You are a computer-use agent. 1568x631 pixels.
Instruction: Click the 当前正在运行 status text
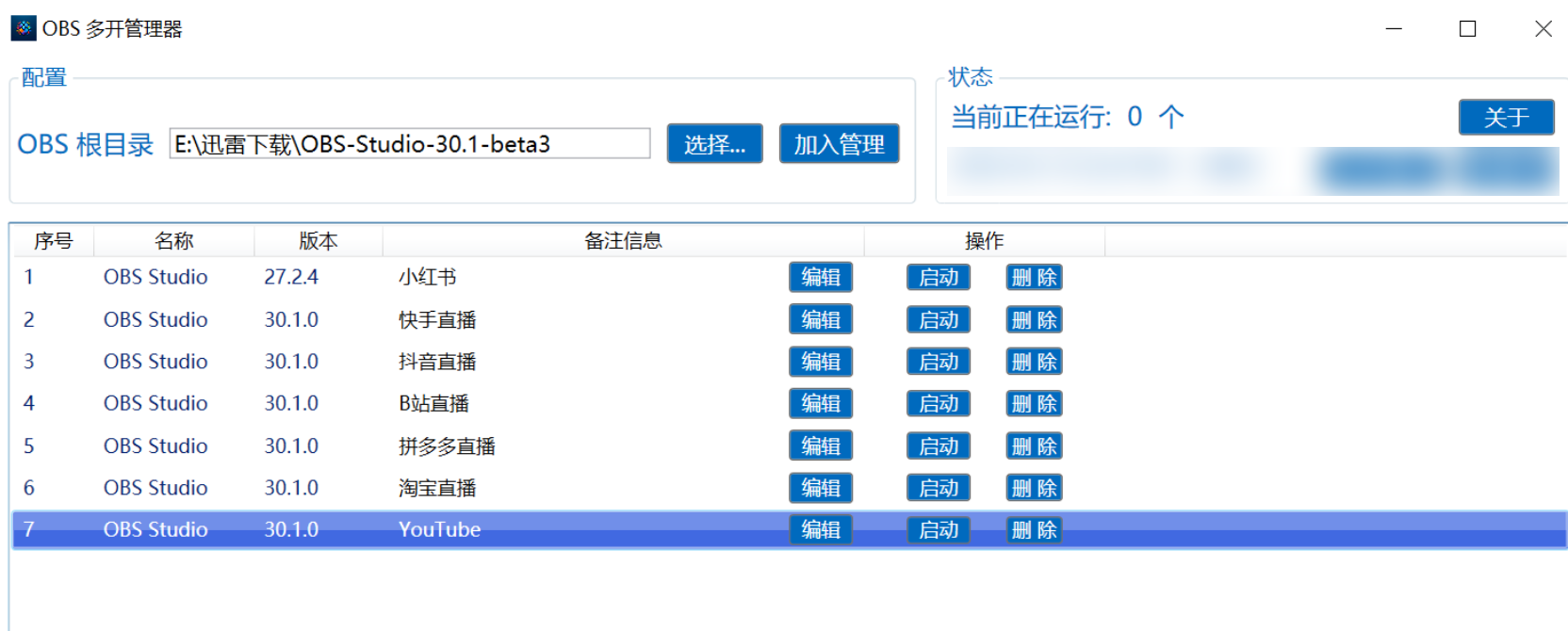point(1067,117)
